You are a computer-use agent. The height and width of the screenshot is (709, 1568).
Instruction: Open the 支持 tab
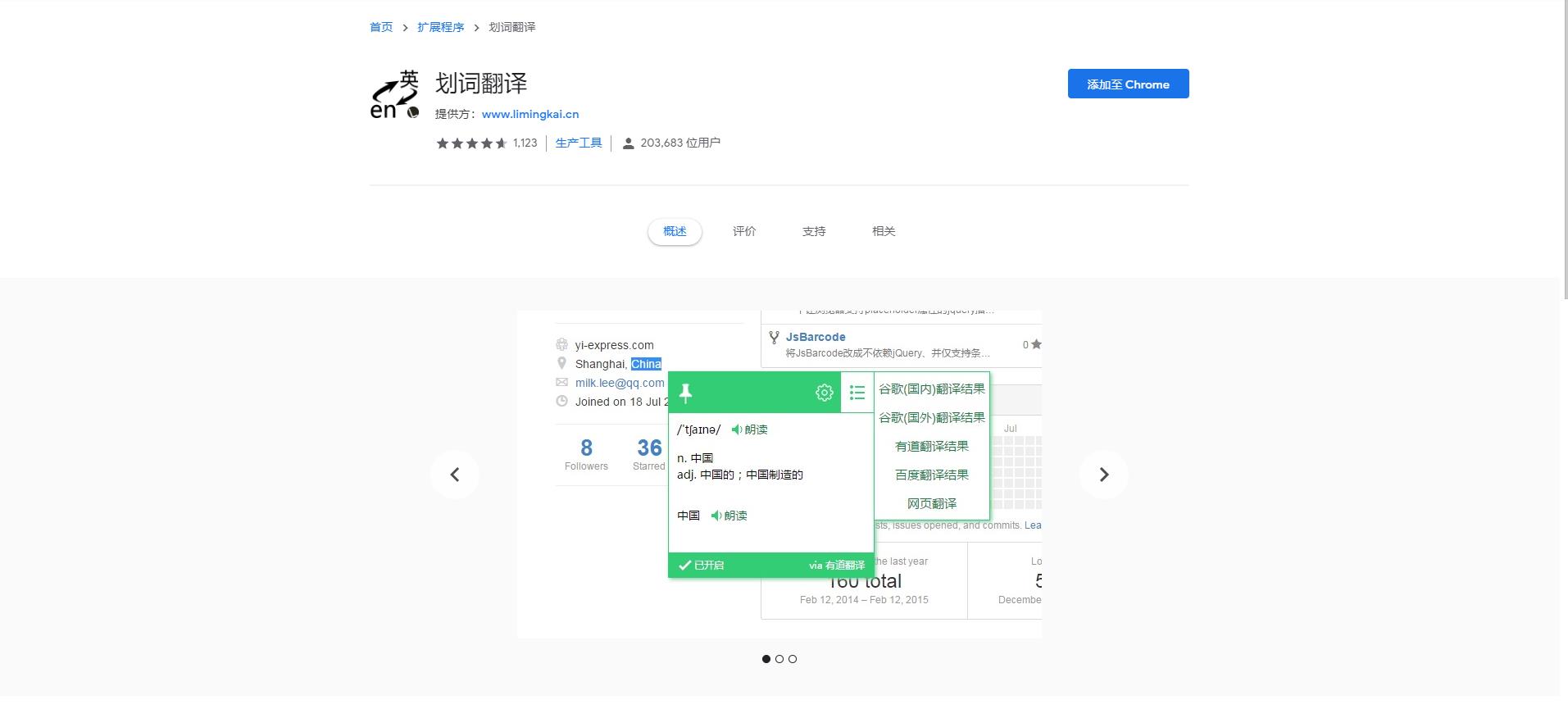814,231
